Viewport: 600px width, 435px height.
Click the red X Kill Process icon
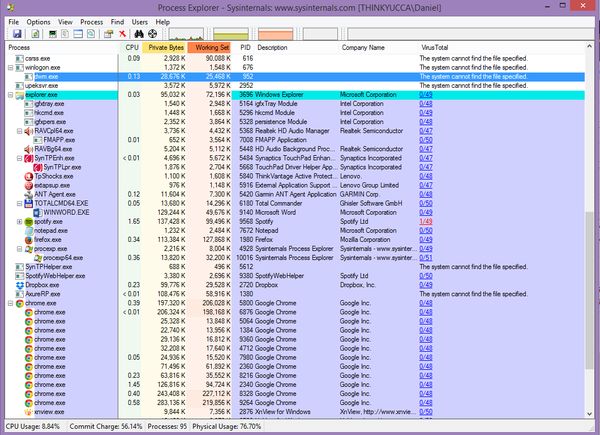[x=122, y=34]
